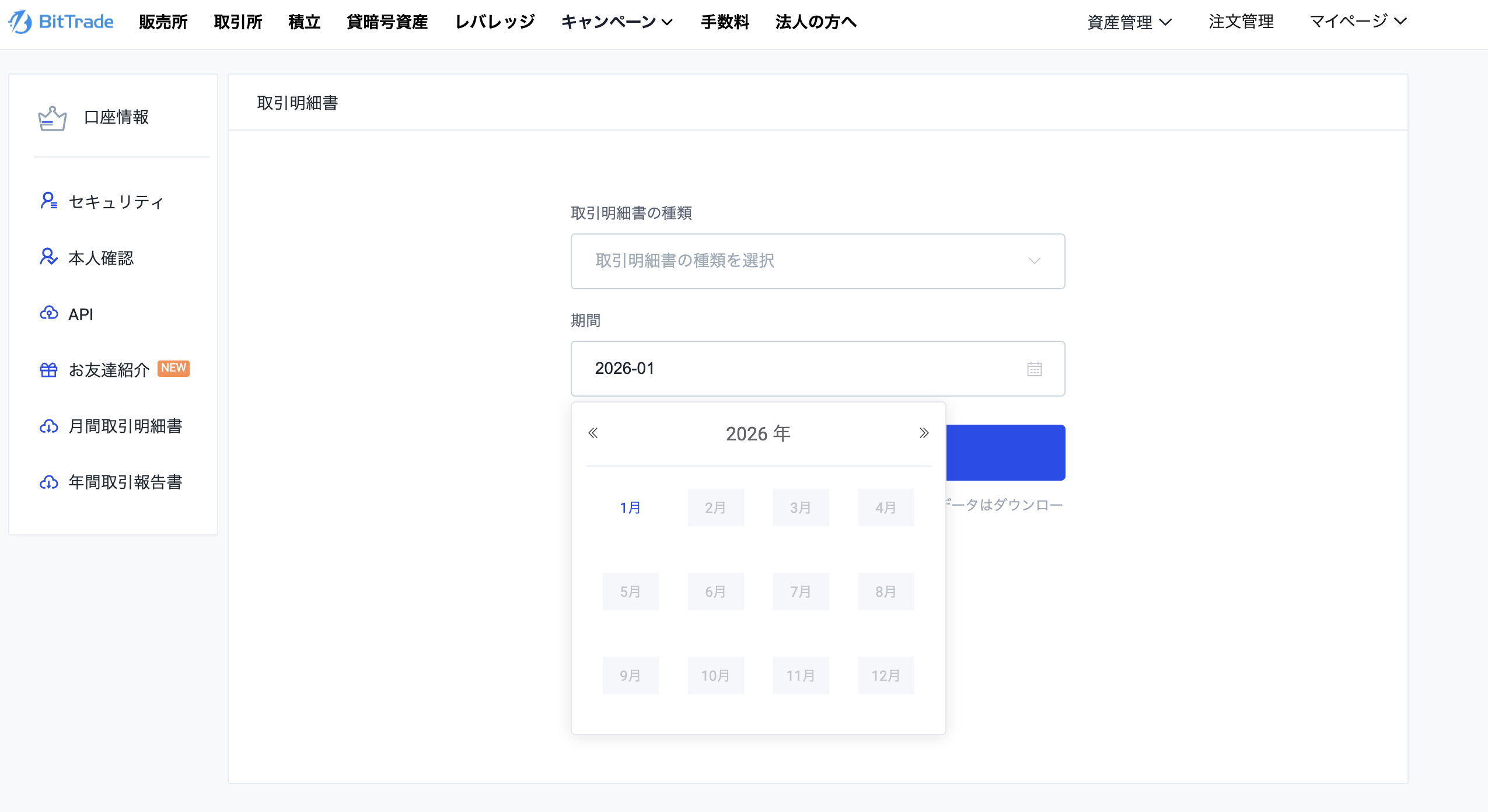The image size is (1488, 812).
Task: Click the security user icon beside セキュリティ
Action: click(48, 201)
